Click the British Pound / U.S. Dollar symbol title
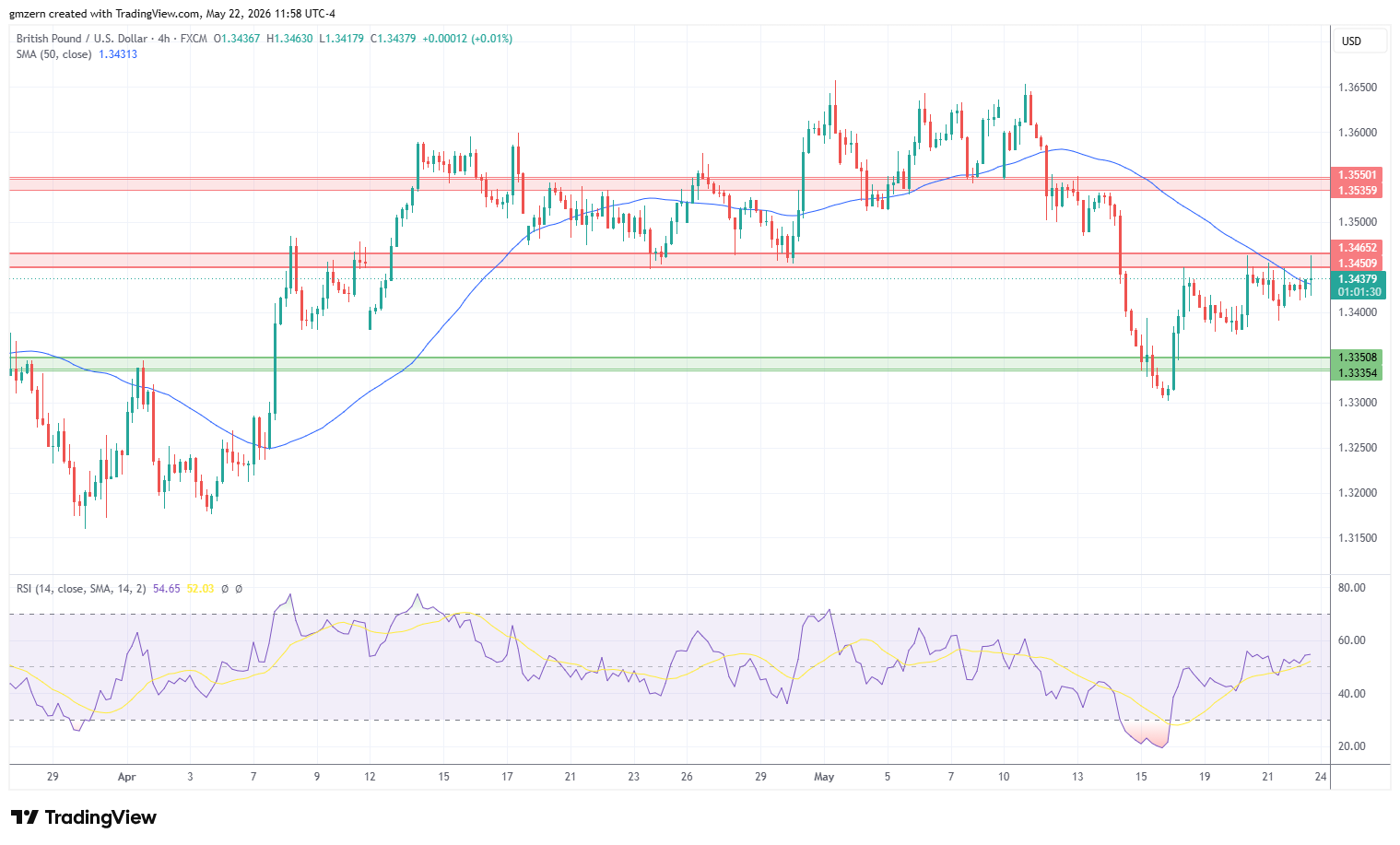1400x845 pixels. click(82, 39)
